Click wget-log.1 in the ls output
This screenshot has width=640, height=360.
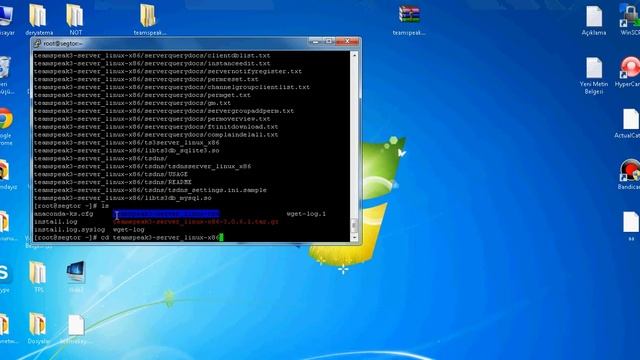[x=306, y=214]
